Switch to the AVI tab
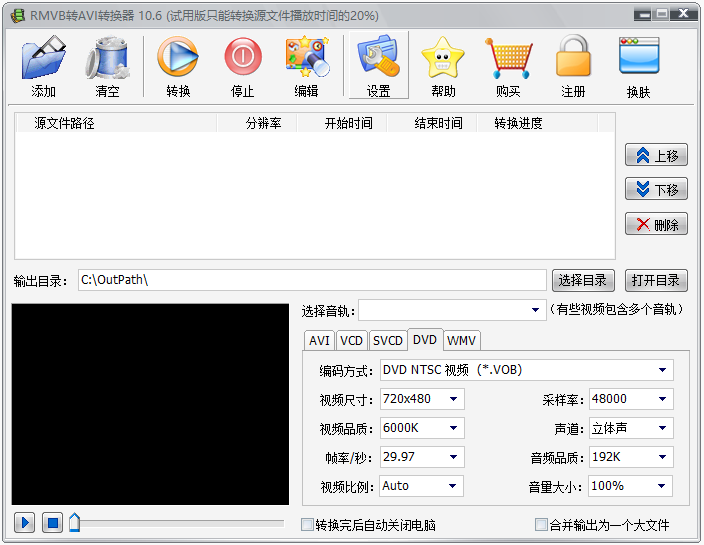The width and height of the screenshot is (704, 545). point(319,341)
